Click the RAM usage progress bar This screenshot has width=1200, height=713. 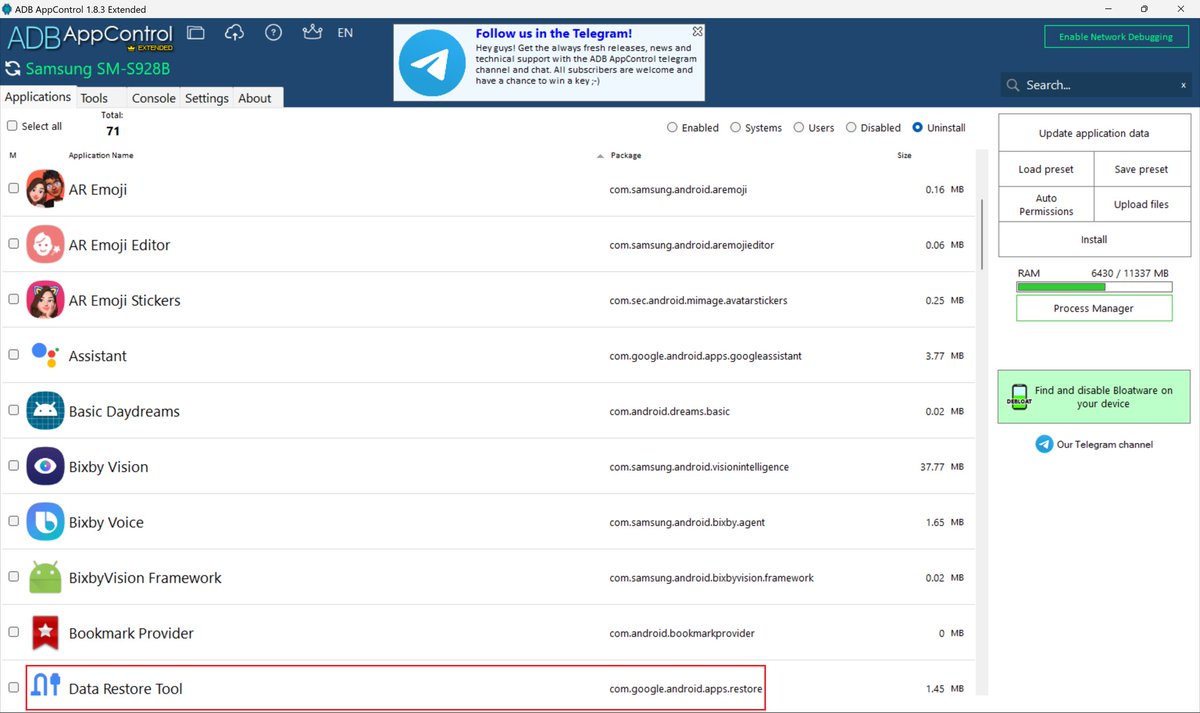click(x=1094, y=286)
